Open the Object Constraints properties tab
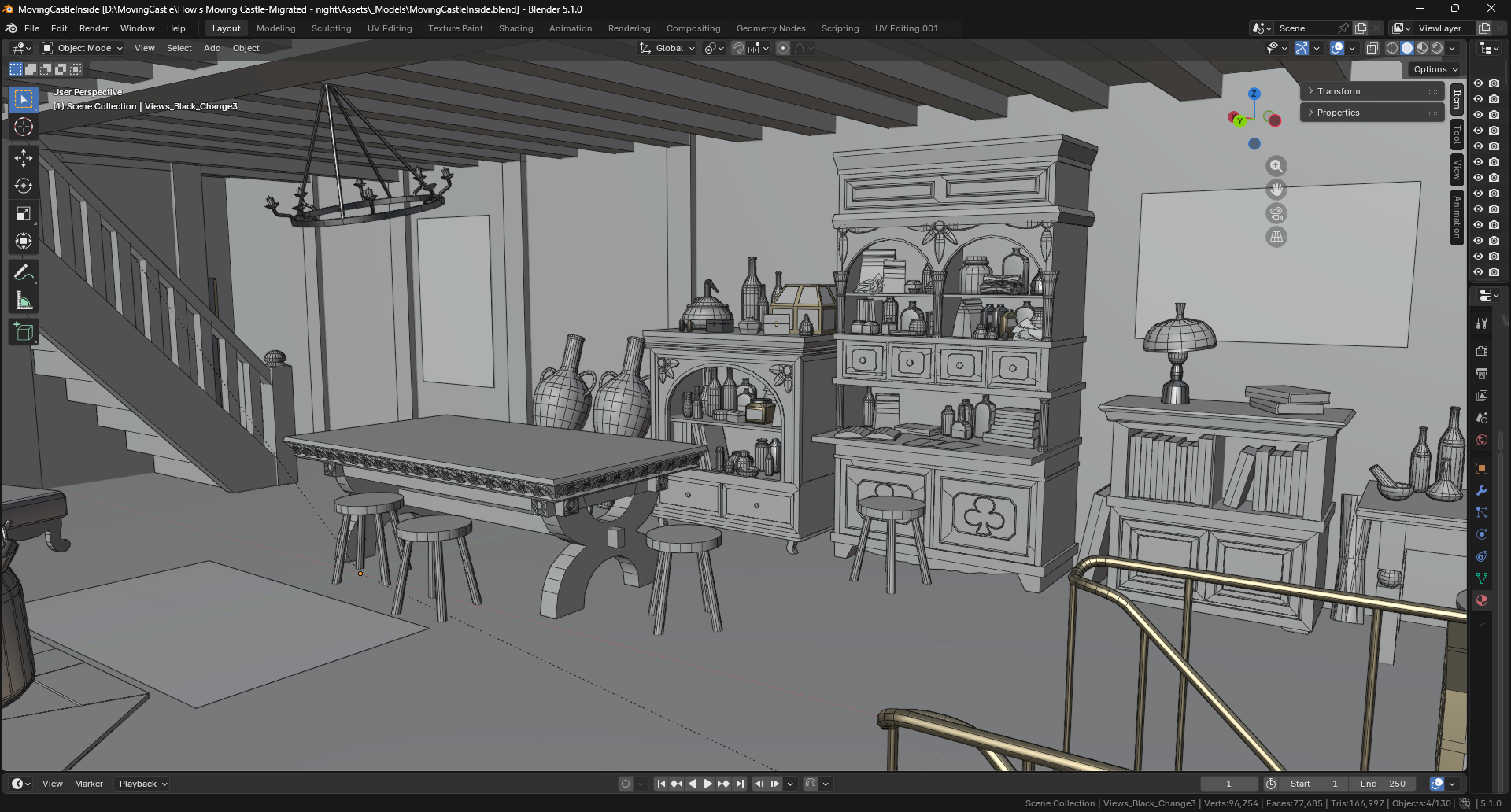Image resolution: width=1511 pixels, height=812 pixels. click(1482, 556)
